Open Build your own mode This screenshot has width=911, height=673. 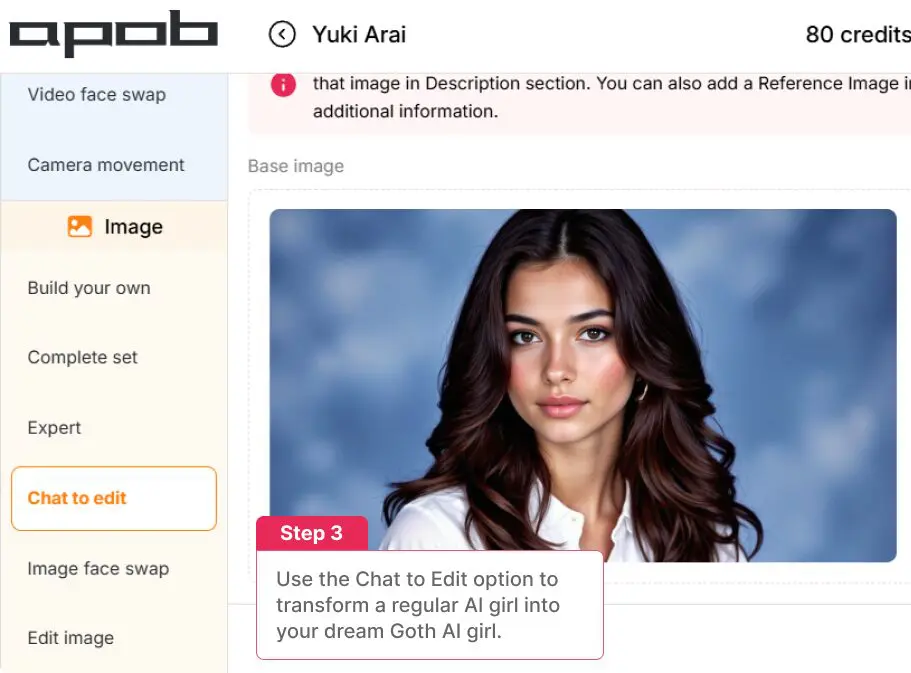click(89, 288)
